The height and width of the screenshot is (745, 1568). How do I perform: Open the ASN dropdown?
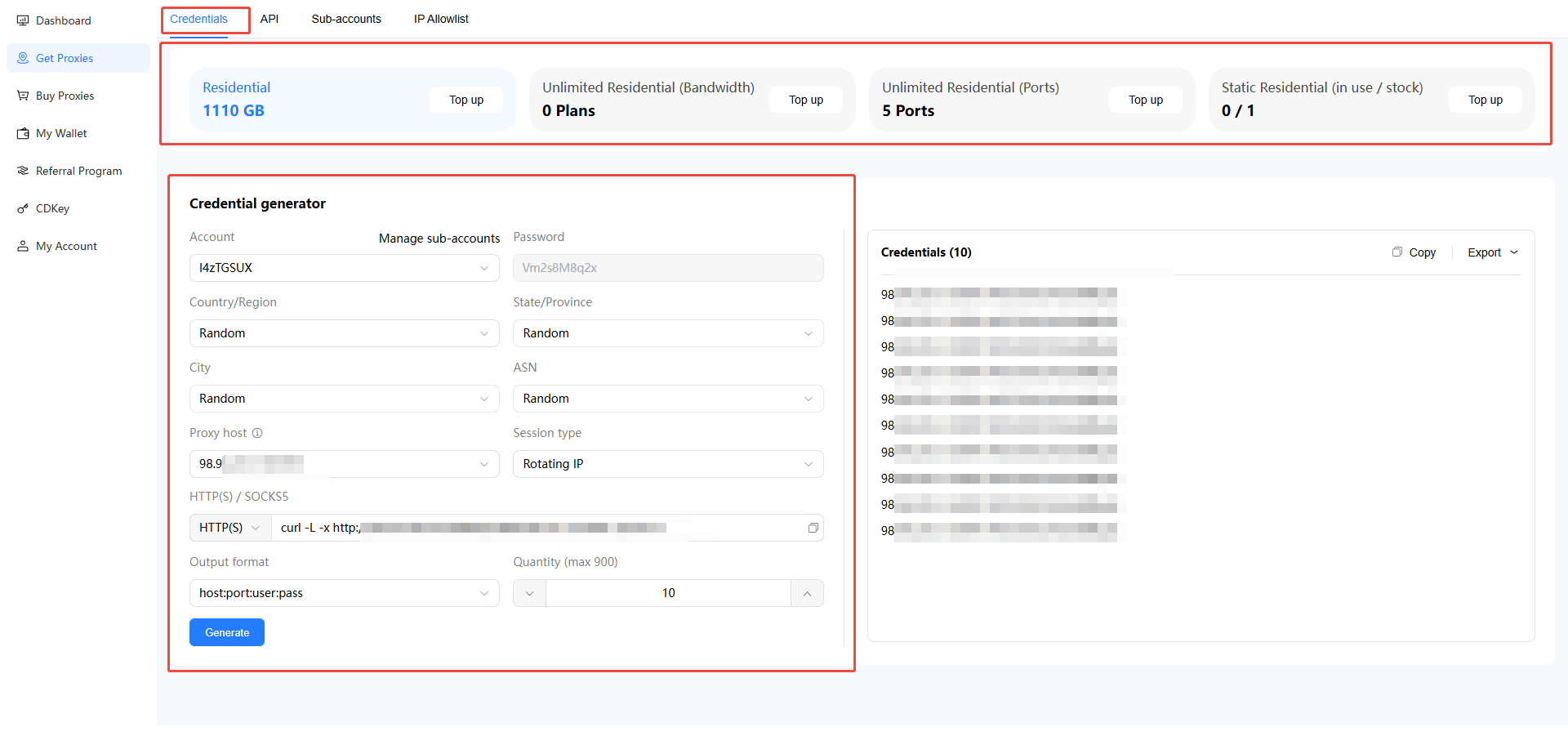(x=668, y=399)
